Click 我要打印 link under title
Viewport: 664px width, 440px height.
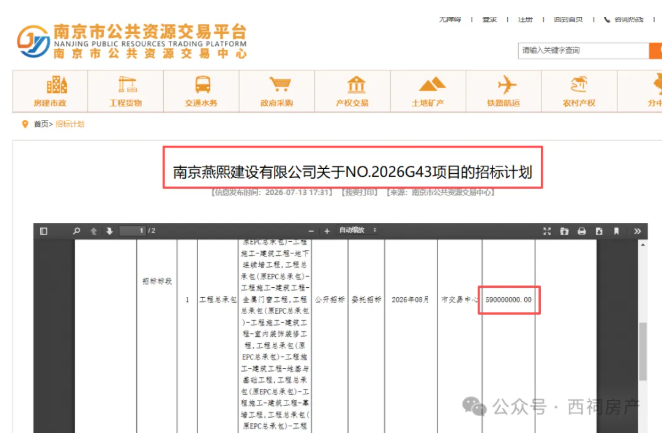360,192
